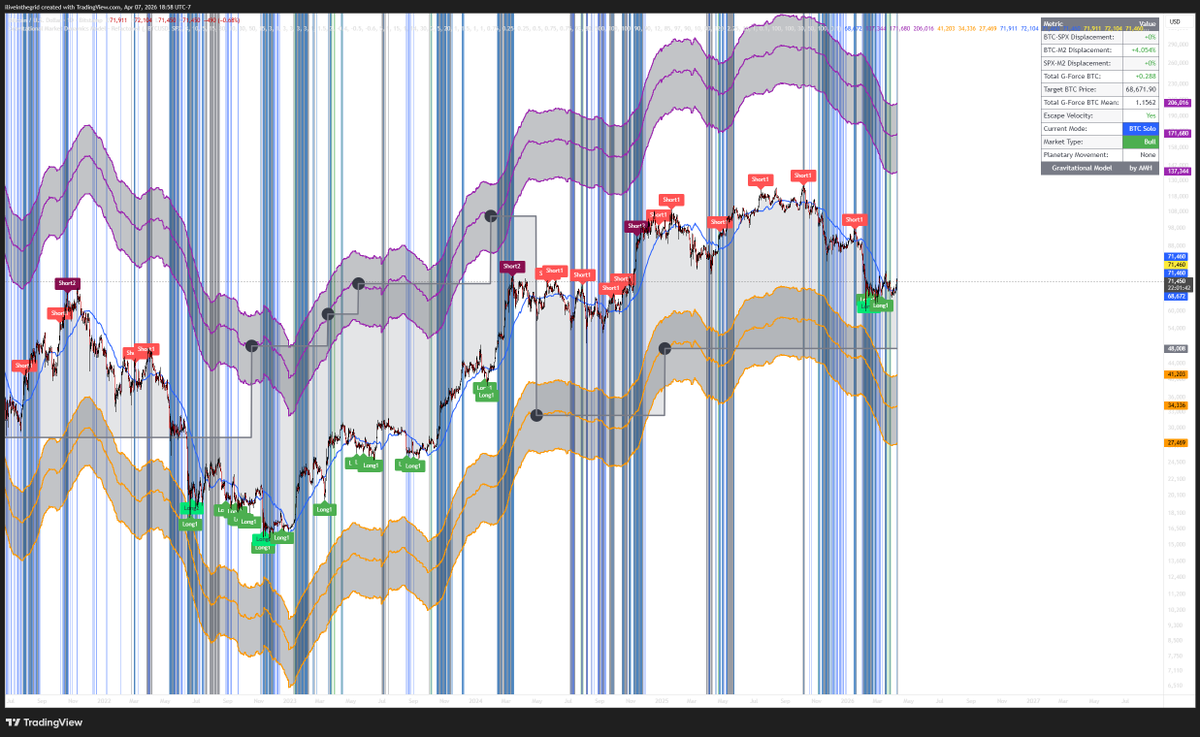Screen dimensions: 1200x737
Task: Click the 'Gravitational Model' table footer
Action: (1083, 169)
